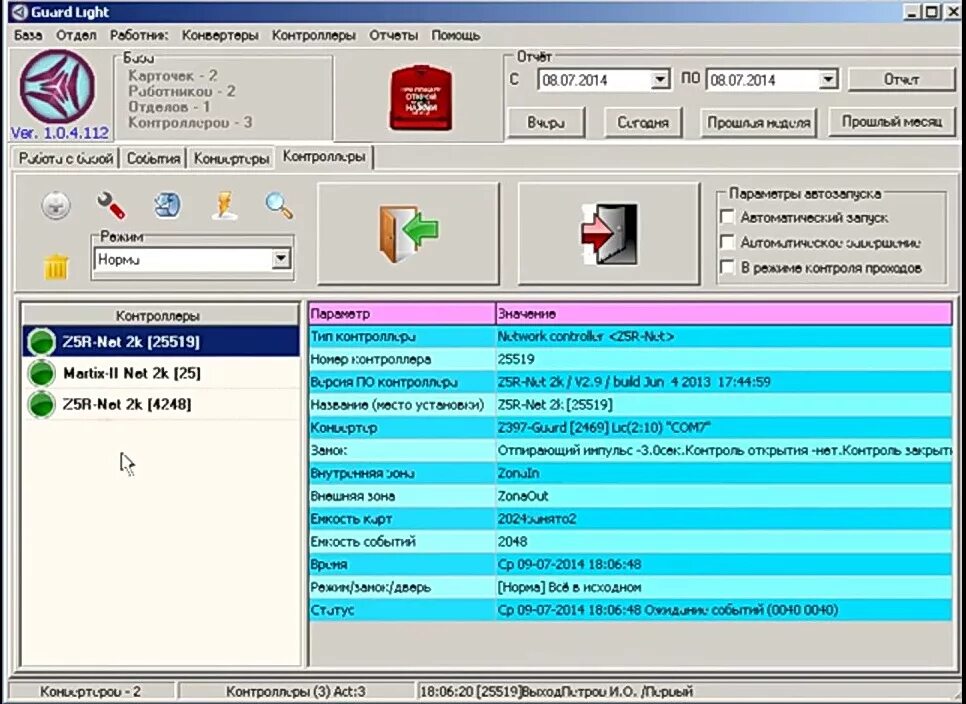The height and width of the screenshot is (704, 966).
Task: Open the Конвертеры menu
Action: pos(220,36)
